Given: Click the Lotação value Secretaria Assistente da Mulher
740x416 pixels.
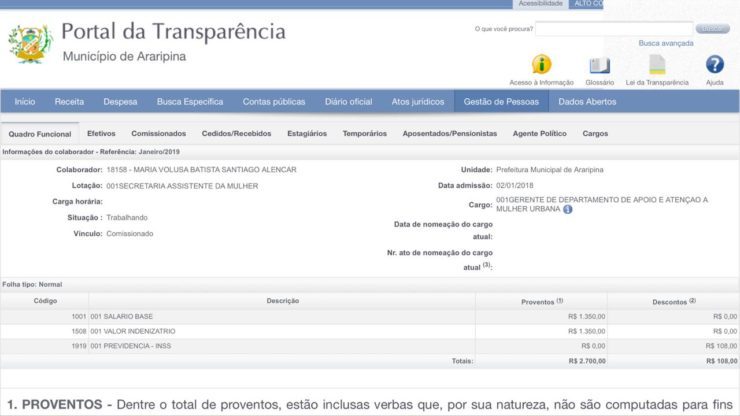Looking at the screenshot, I should coord(182,186).
